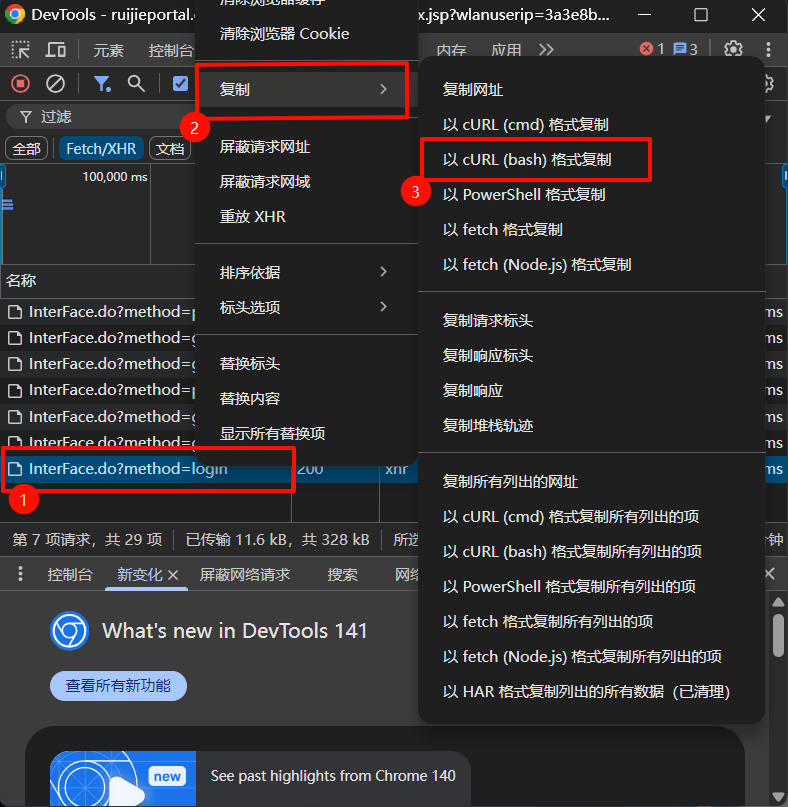
Task: Toggle the device toolbar icon
Action: tap(56, 50)
